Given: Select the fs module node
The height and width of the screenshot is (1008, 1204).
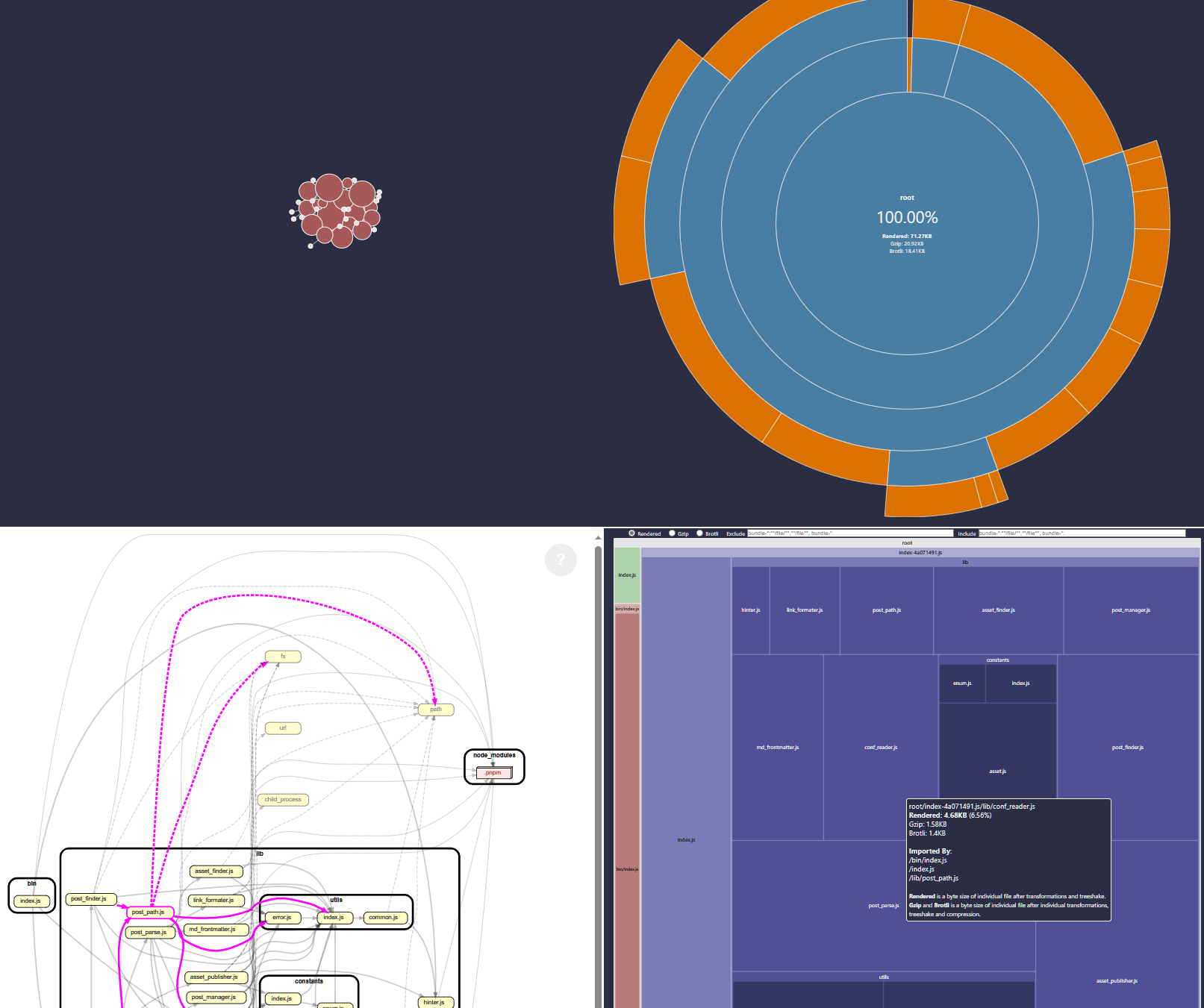Looking at the screenshot, I should coord(283,657).
